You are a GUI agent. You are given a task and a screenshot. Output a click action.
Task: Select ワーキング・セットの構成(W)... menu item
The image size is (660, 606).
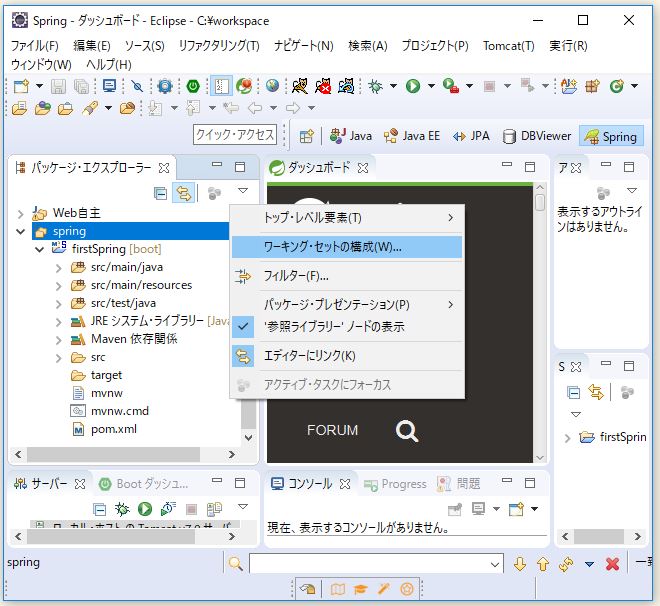[348, 247]
